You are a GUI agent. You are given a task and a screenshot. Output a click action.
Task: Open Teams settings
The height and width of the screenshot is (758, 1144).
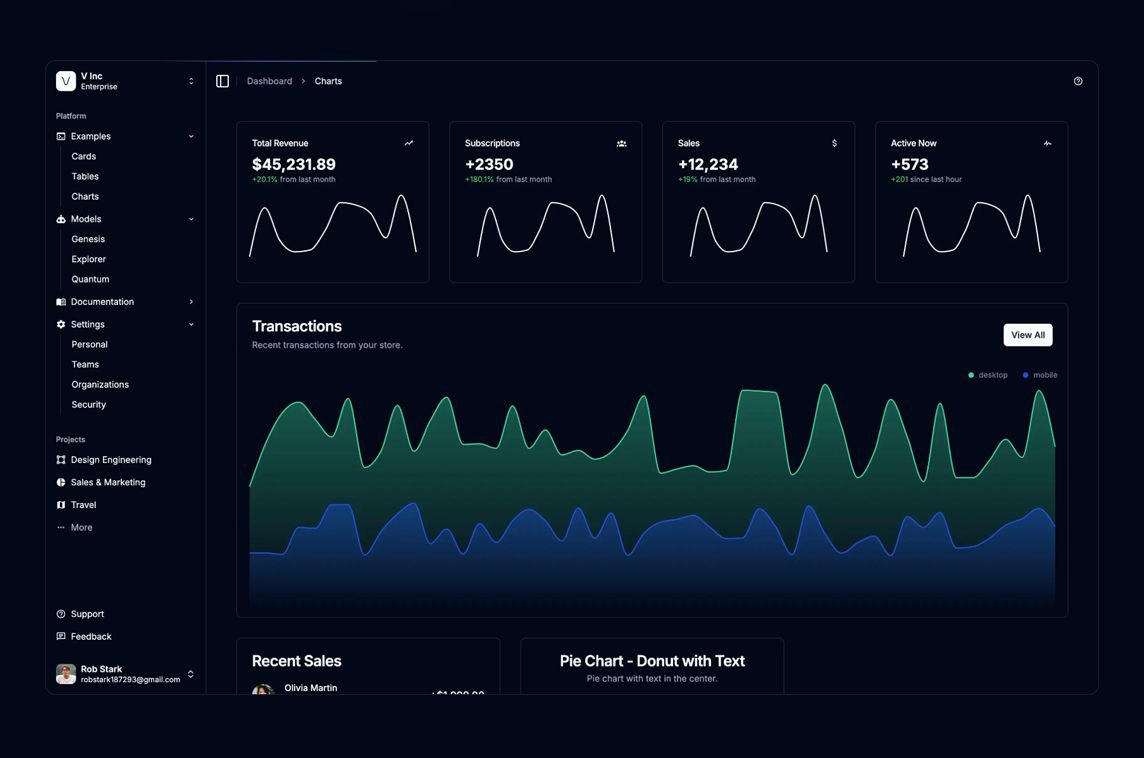point(85,365)
